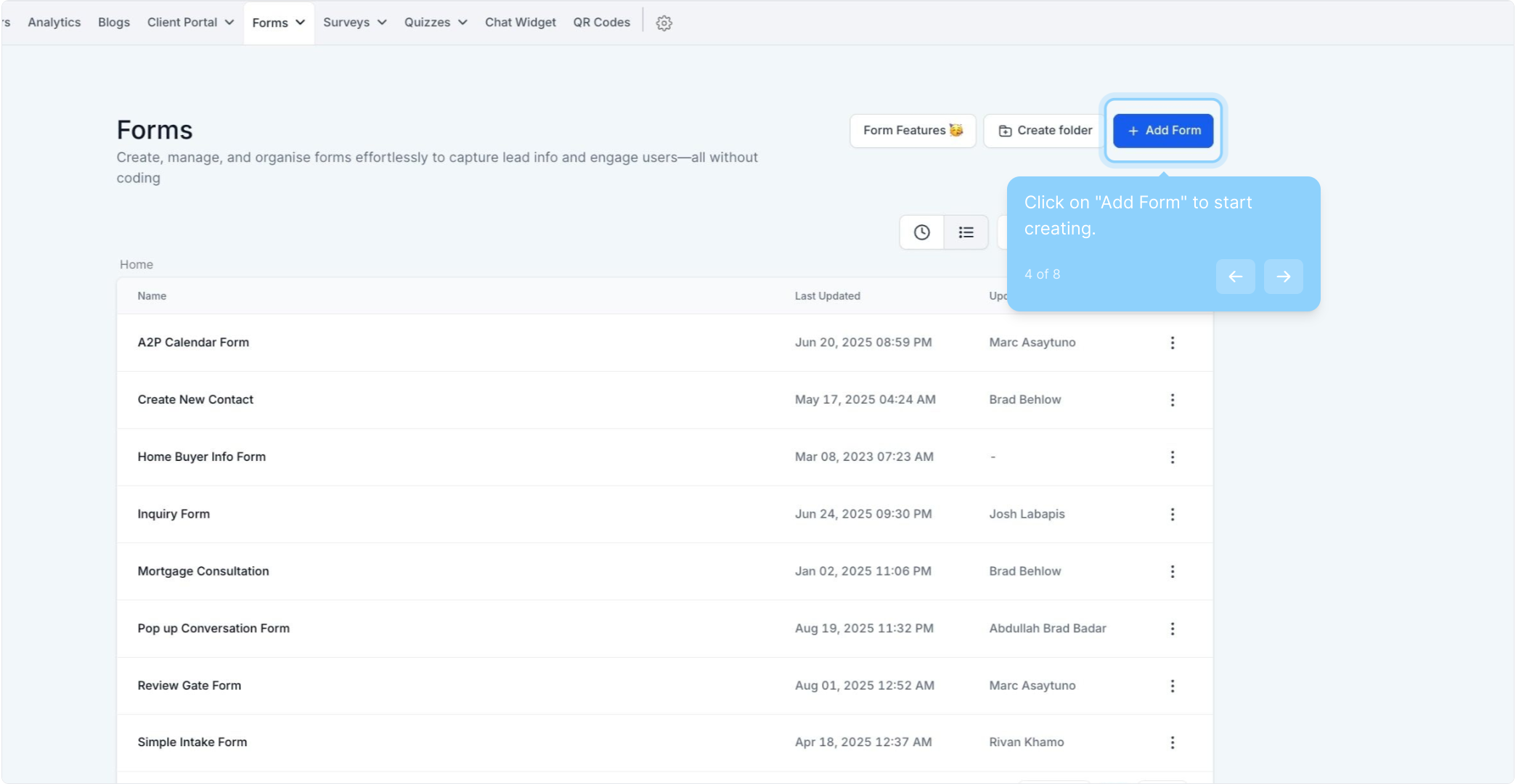Image resolution: width=1516 pixels, height=784 pixels.
Task: Open three-dot menu for Inquiry Form
Action: coord(1172,514)
